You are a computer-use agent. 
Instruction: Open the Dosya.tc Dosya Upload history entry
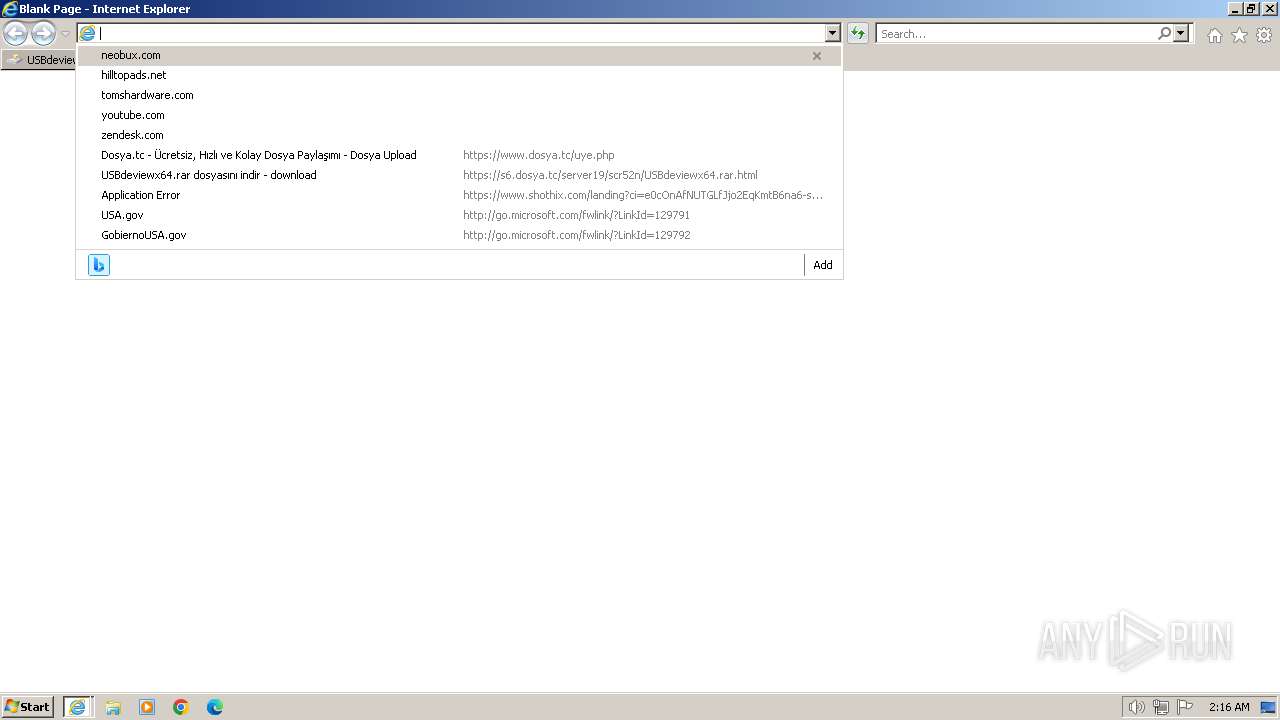(x=459, y=155)
